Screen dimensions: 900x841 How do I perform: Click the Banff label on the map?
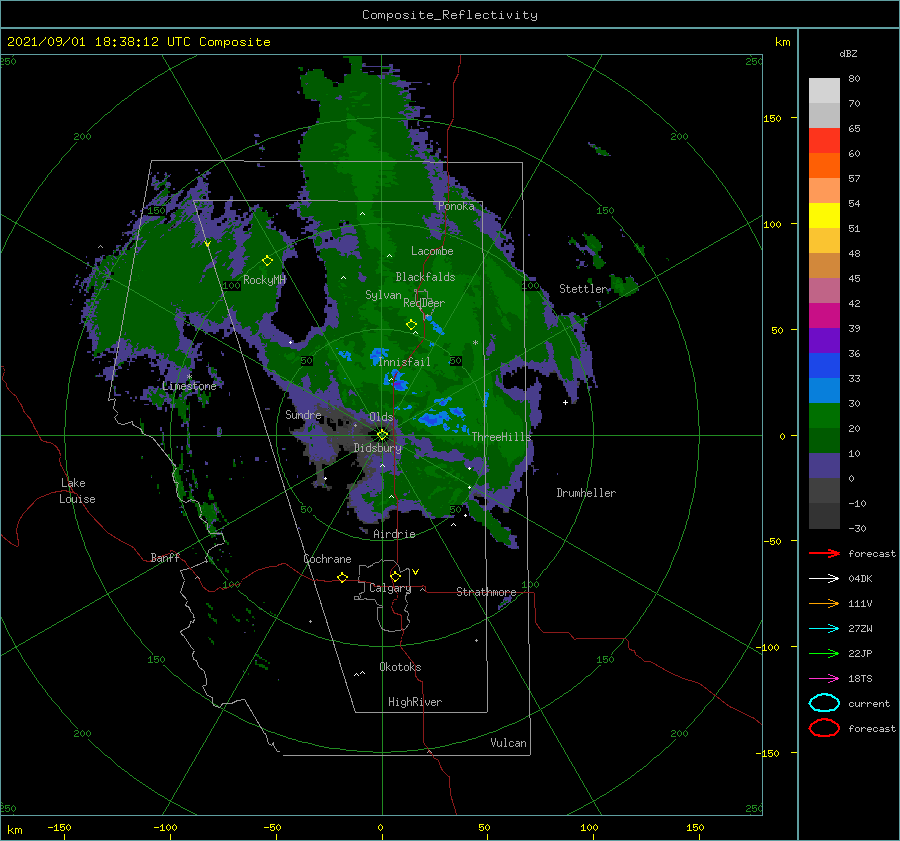pos(165,557)
